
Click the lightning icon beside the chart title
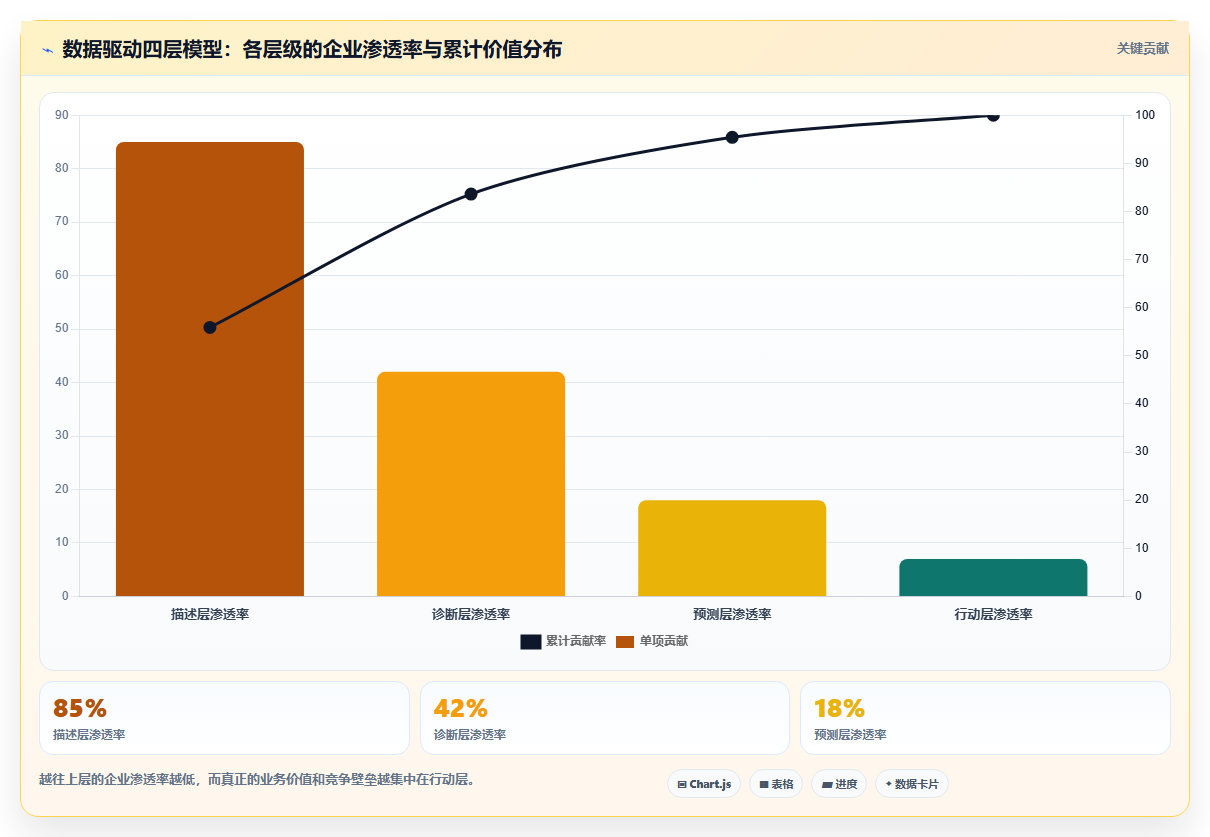[47, 49]
